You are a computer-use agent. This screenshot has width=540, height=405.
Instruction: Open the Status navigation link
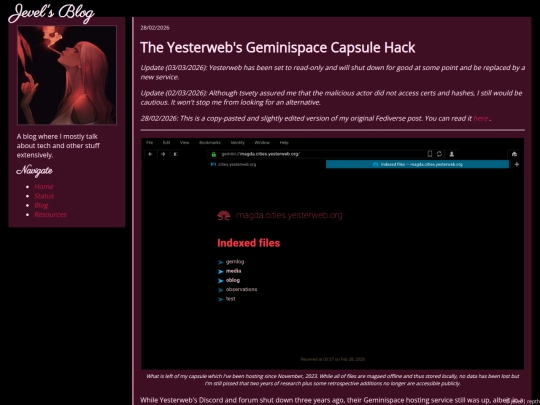[x=44, y=196]
